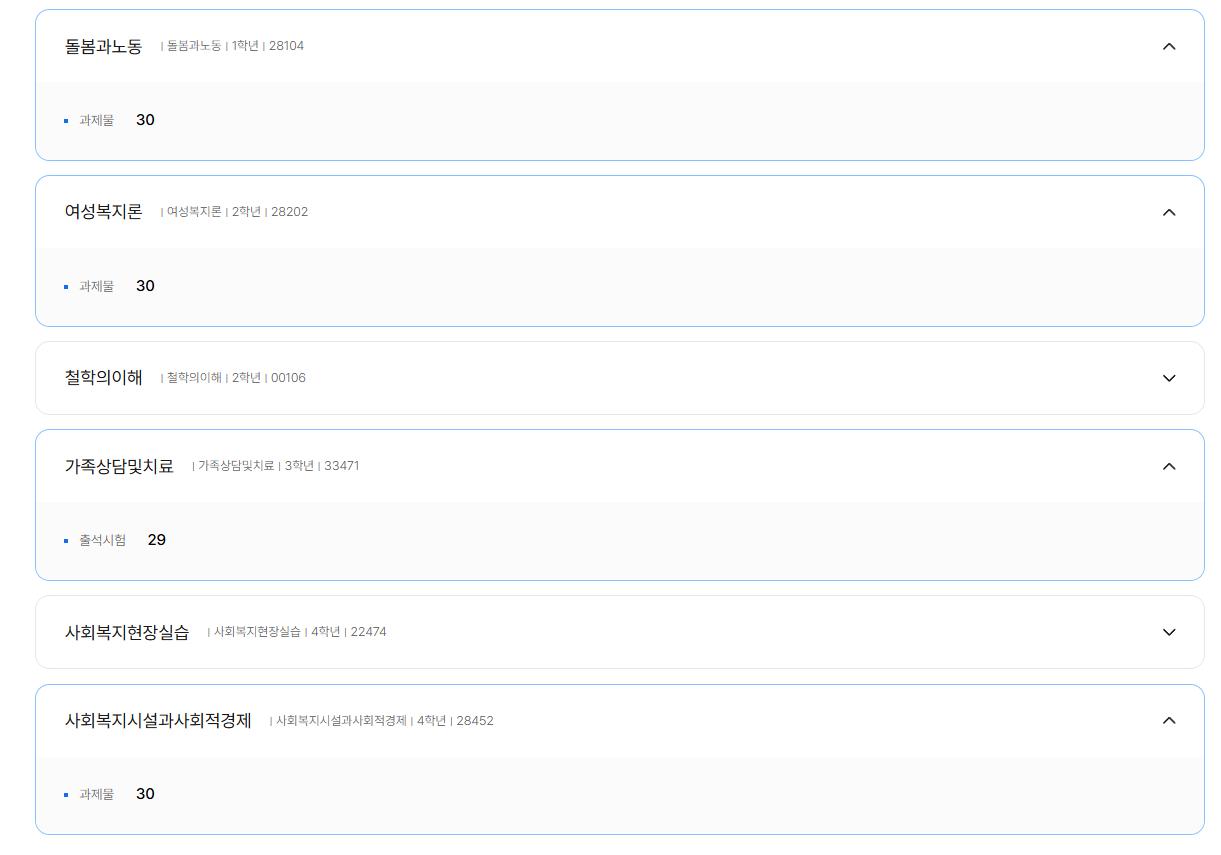Select the 출석시험 item under 가족상담및치료
The height and width of the screenshot is (855, 1221).
(x=103, y=540)
